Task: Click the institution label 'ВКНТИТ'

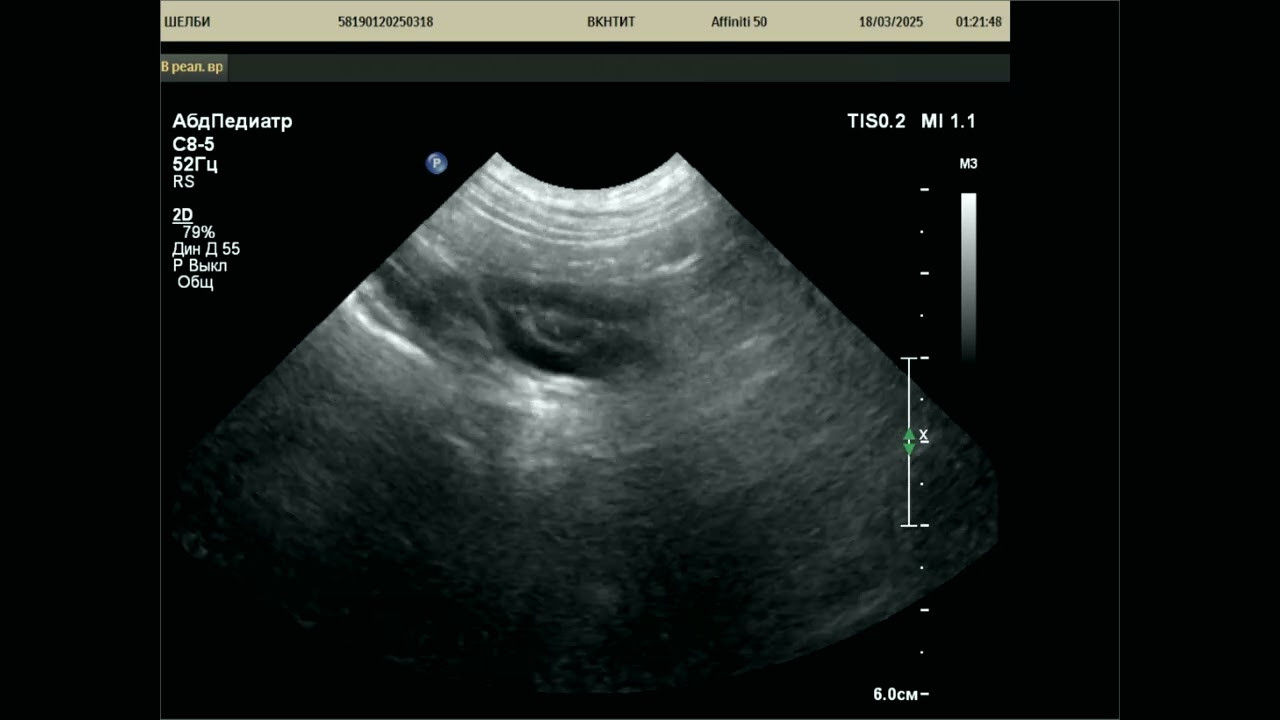Action: [611, 22]
